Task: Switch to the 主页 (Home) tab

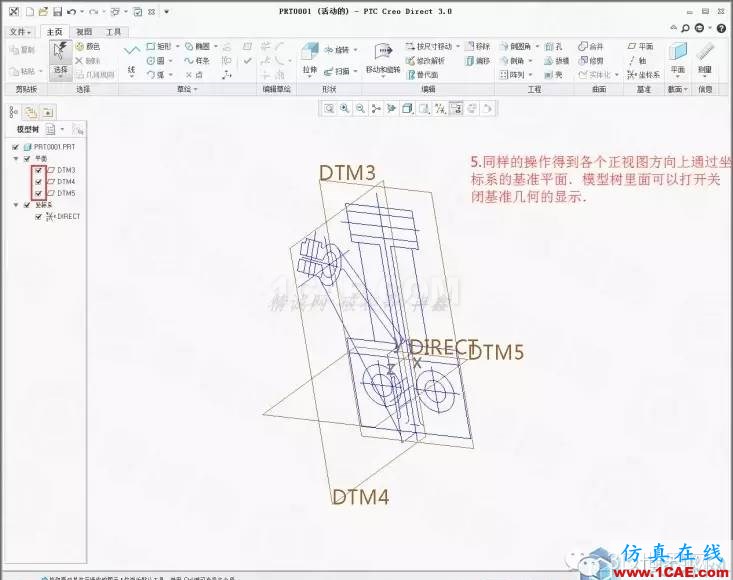Action: [x=54, y=32]
